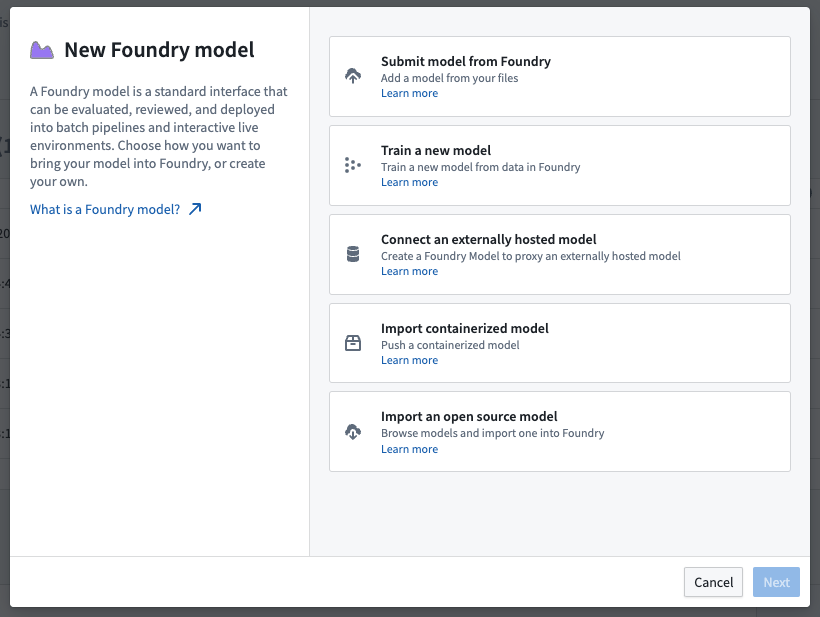
Task: Click the cloud upload icon for Submit model
Action: [x=353, y=76]
